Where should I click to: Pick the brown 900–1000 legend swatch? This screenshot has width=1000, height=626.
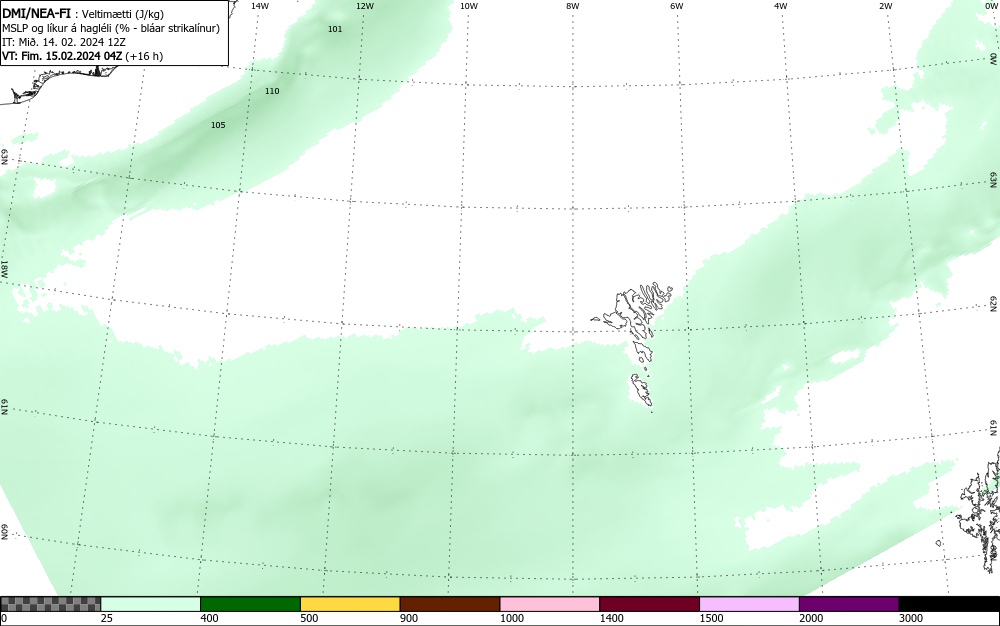click(450, 604)
